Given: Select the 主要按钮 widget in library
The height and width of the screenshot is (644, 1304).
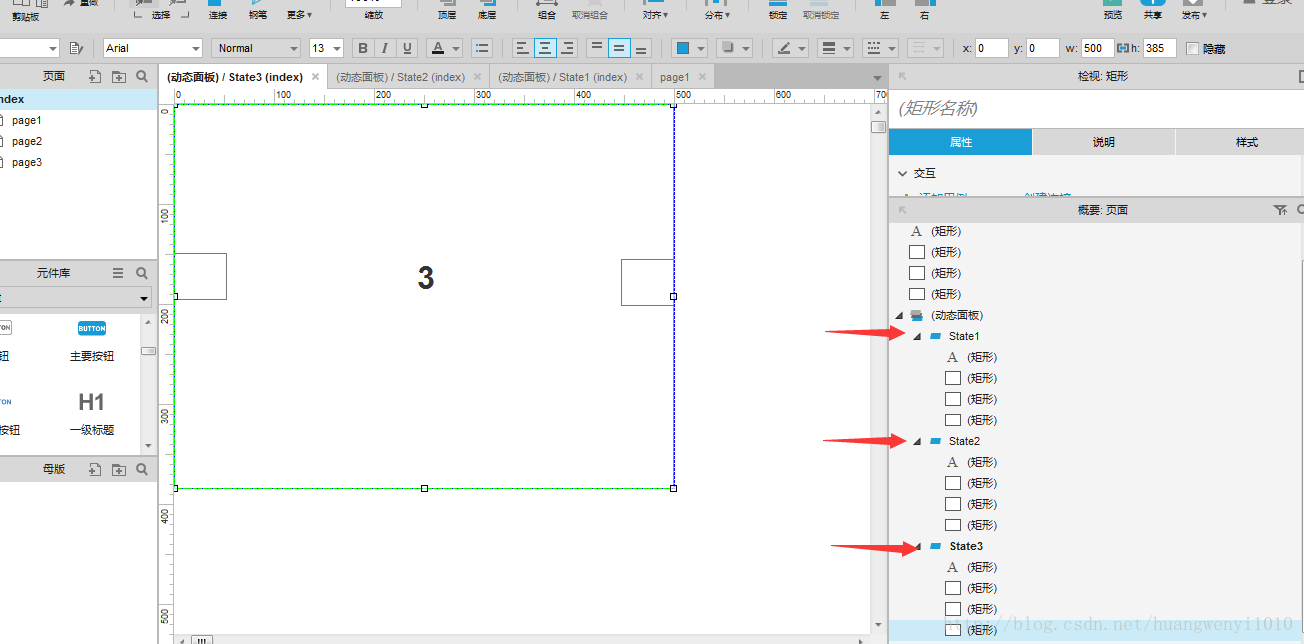Looking at the screenshot, I should pos(91,341).
